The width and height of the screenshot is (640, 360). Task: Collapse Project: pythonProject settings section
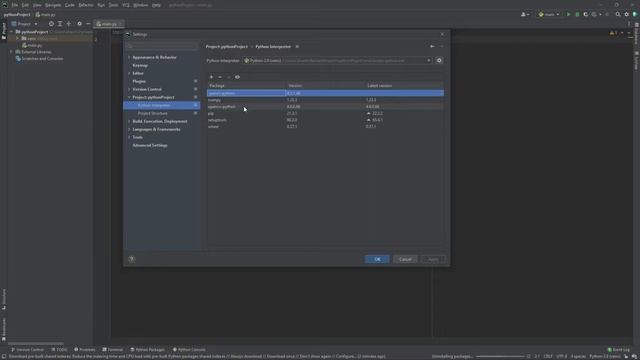[129, 98]
